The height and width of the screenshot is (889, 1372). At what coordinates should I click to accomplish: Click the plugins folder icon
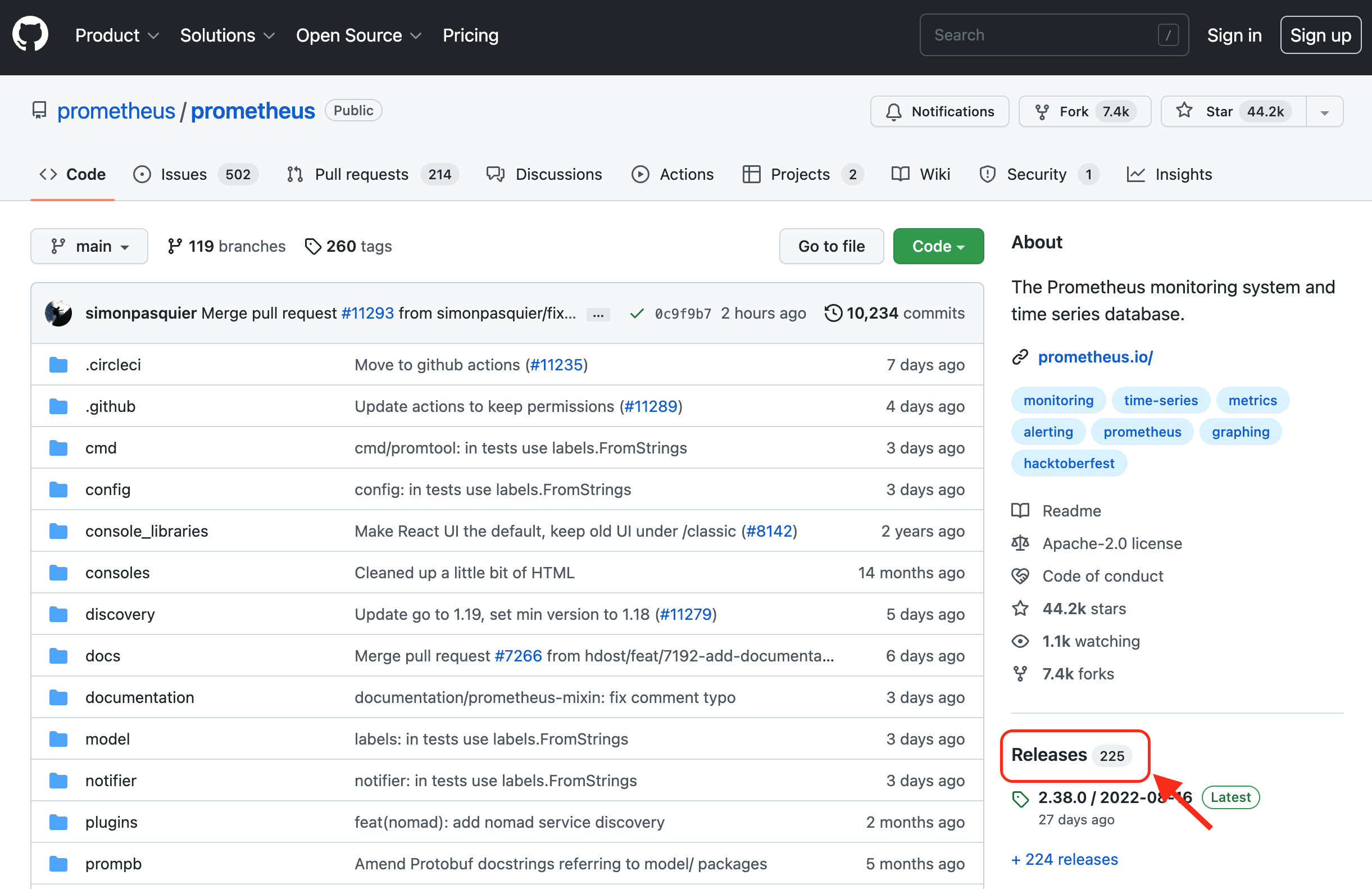(x=58, y=822)
